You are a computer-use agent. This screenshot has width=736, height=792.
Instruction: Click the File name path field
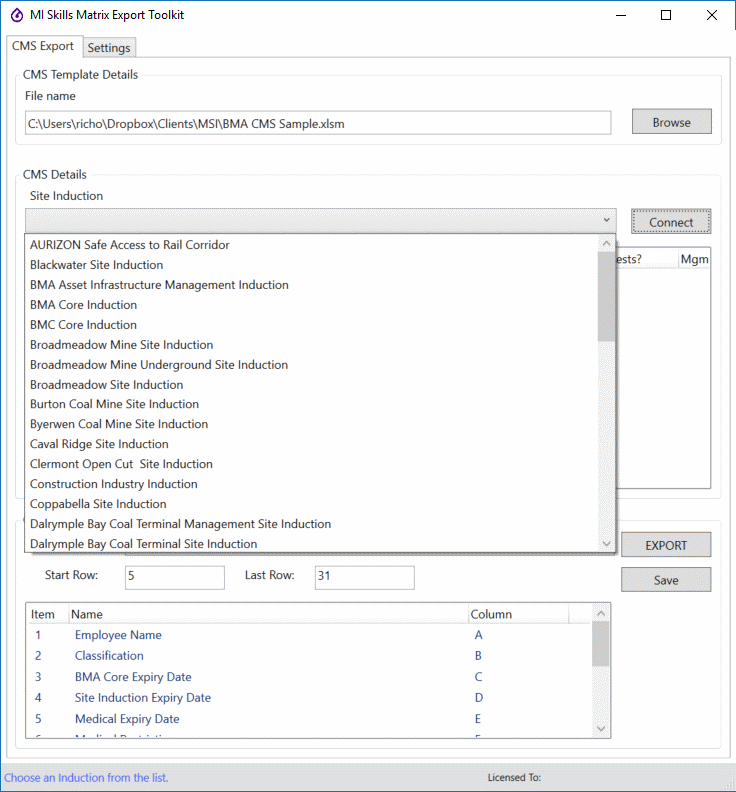coord(318,123)
